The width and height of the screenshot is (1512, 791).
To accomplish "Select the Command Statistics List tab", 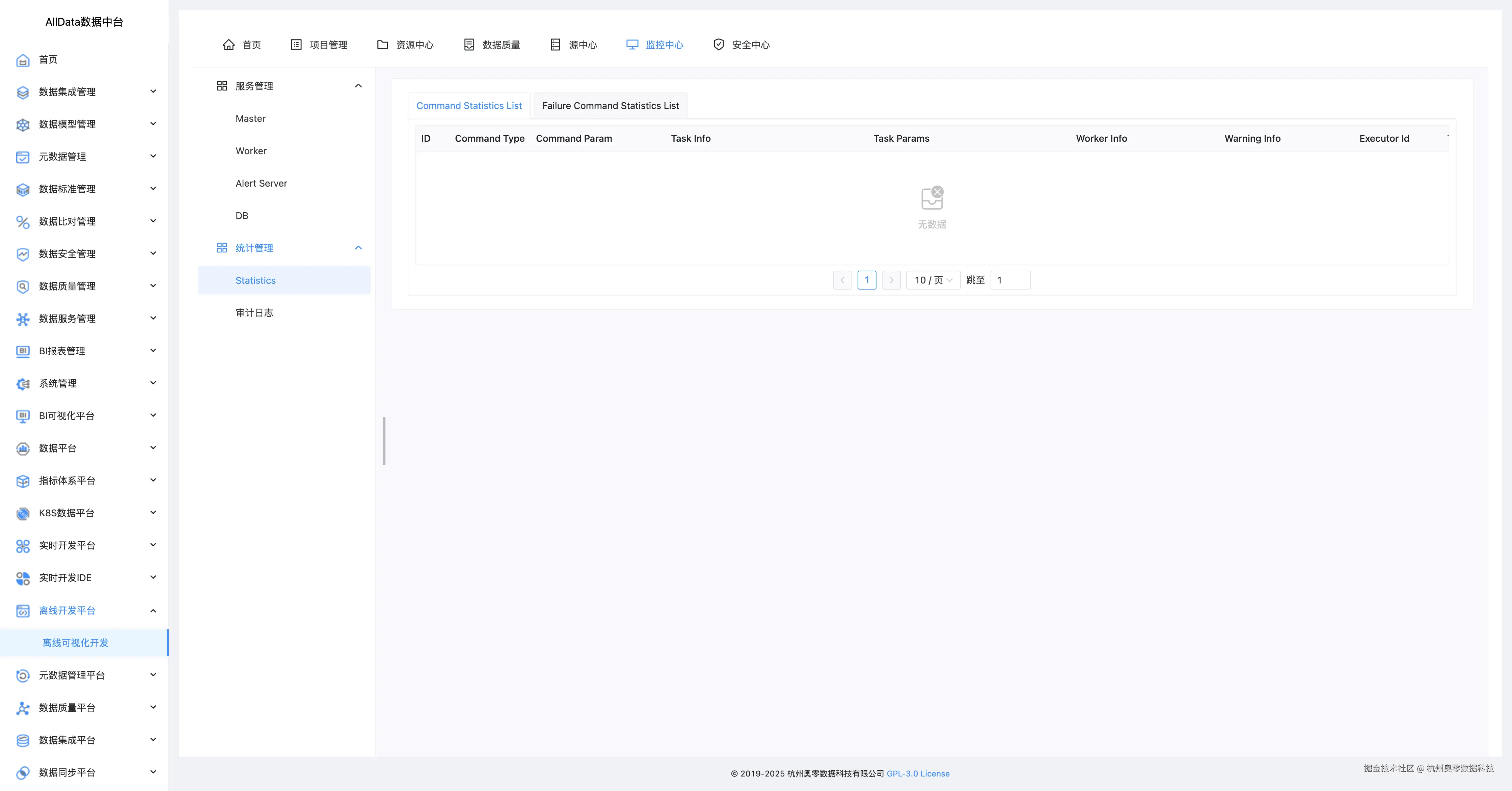I will [469, 106].
